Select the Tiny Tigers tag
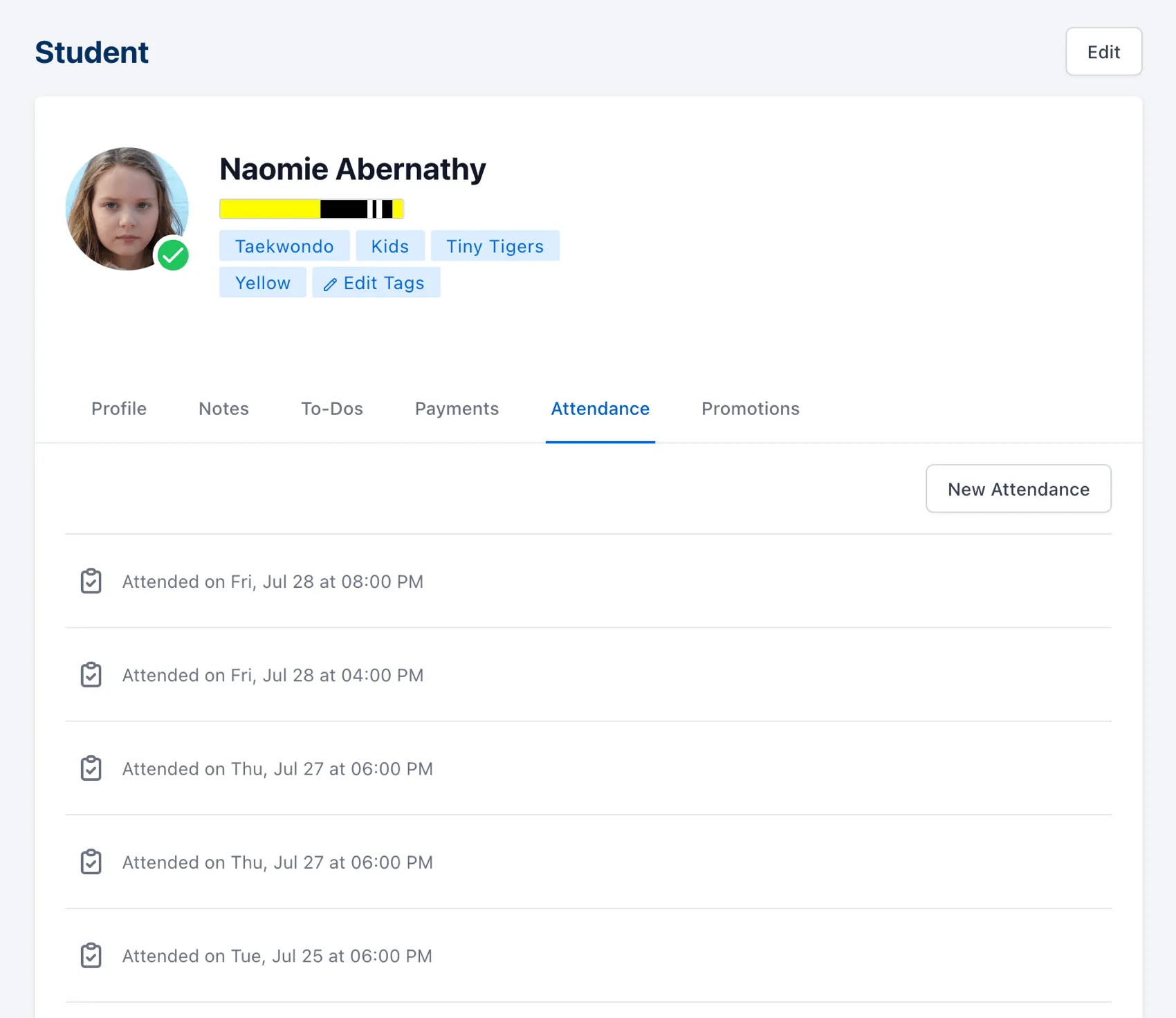The height and width of the screenshot is (1018, 1176). (495, 246)
